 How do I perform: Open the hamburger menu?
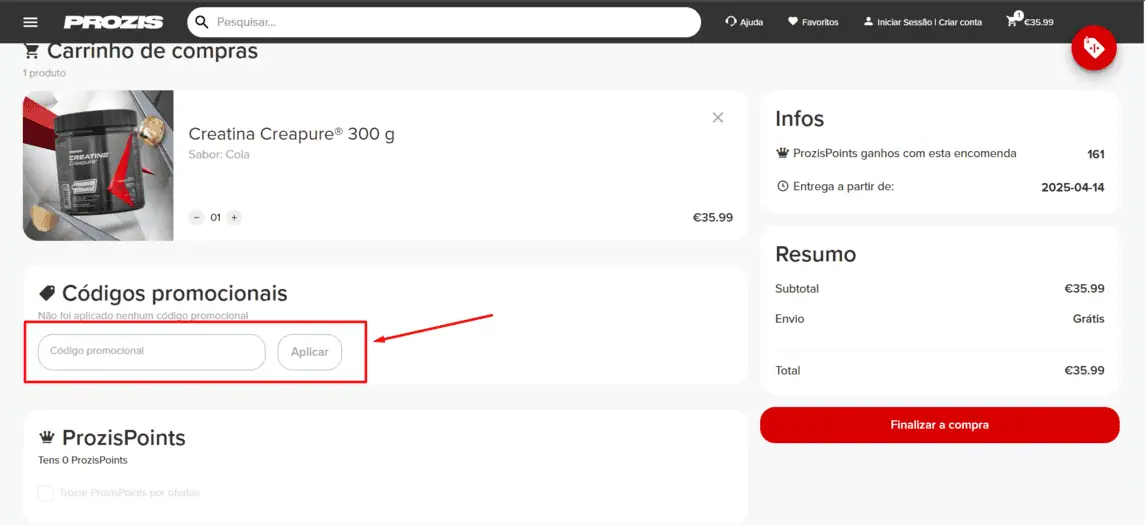click(30, 22)
